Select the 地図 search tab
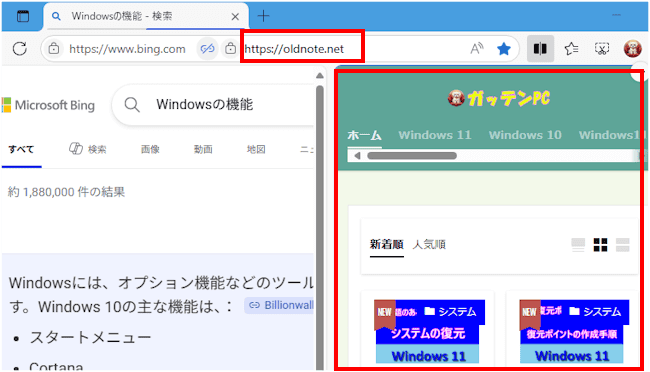The image size is (650, 372). (256, 149)
